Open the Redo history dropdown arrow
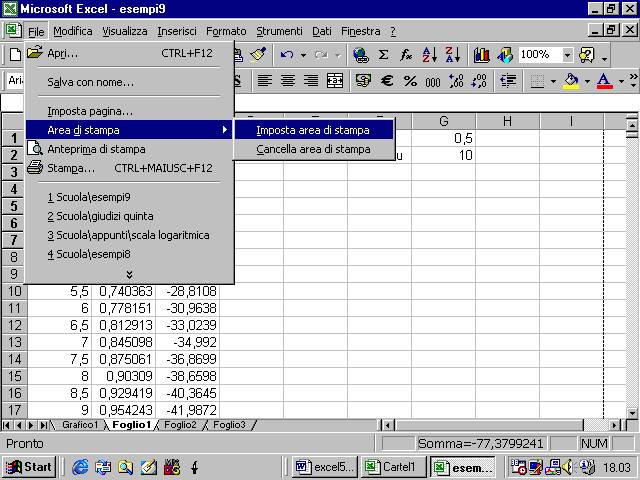 click(338, 55)
